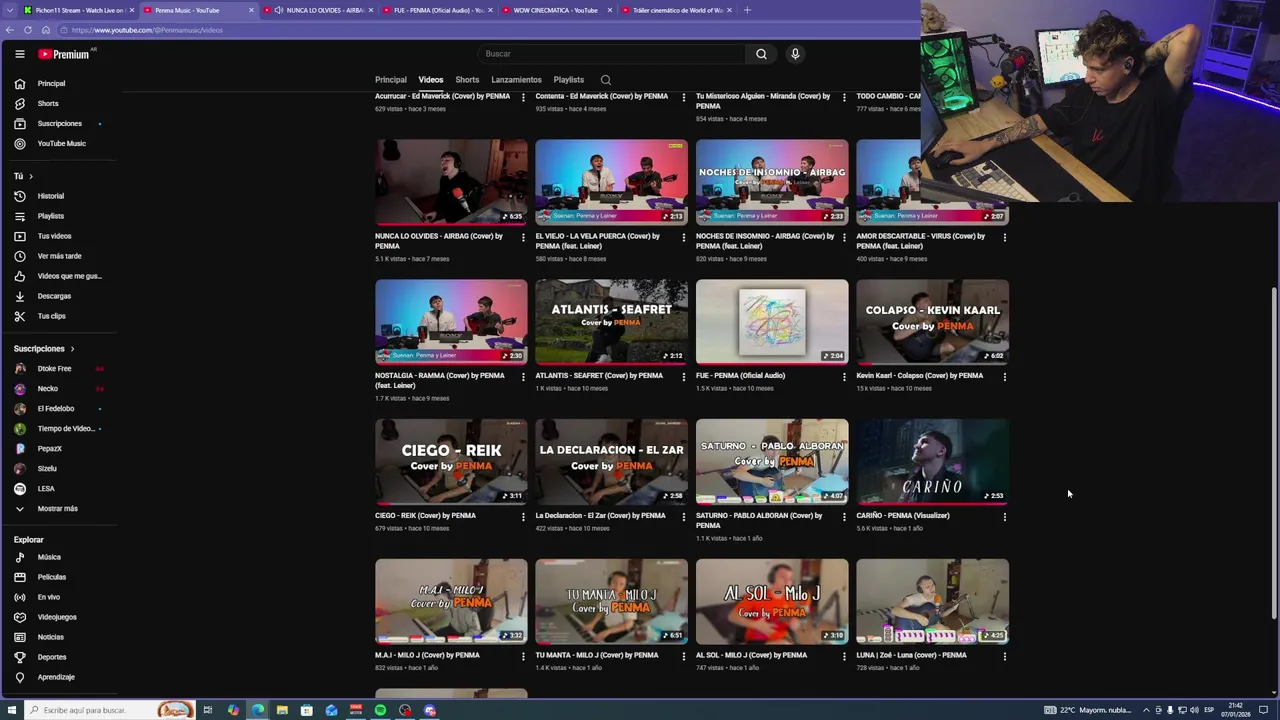Expand the Tú section chevron
Viewport: 1280px width, 720px height.
[x=30, y=176]
